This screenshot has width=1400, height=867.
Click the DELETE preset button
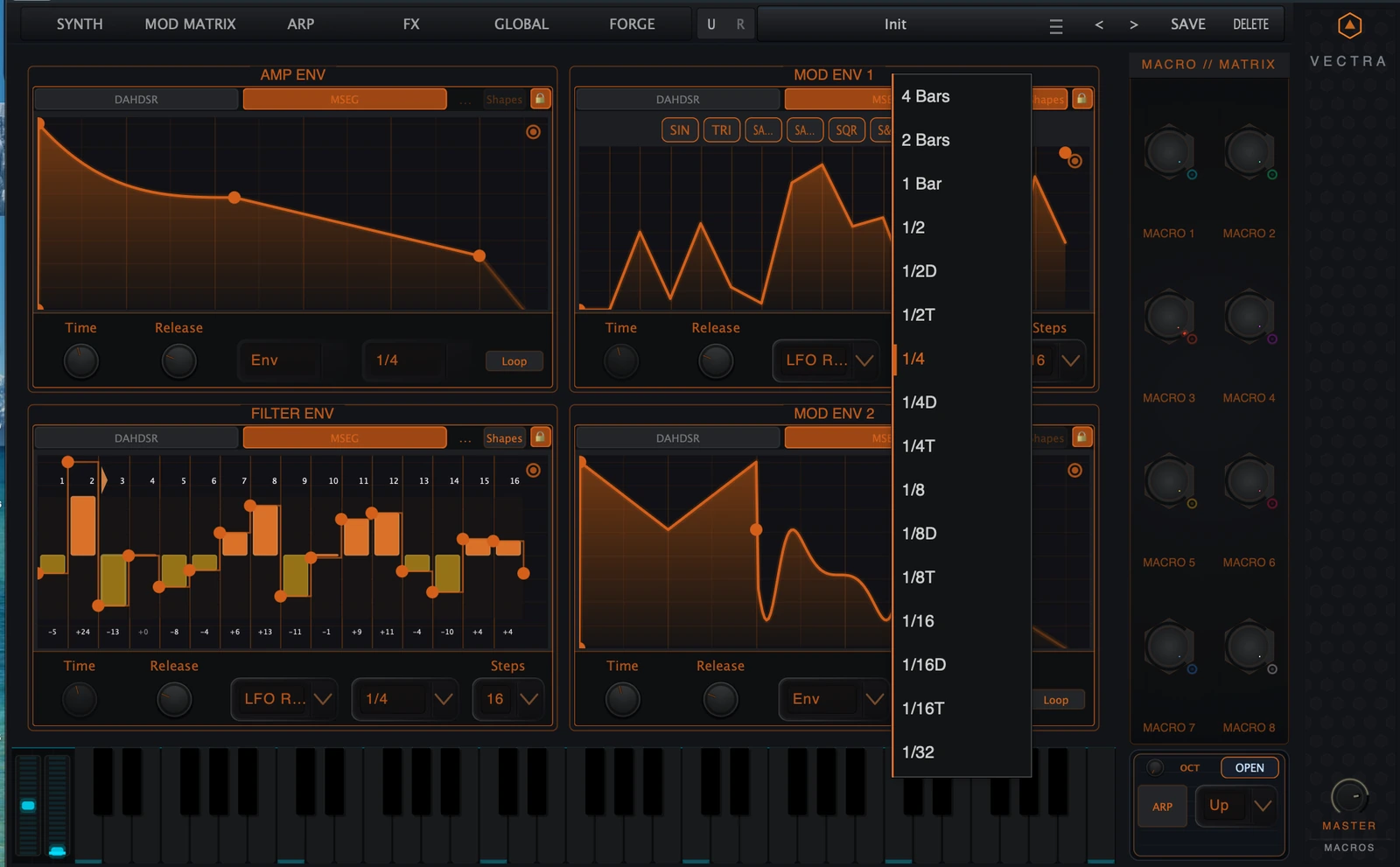1250,24
